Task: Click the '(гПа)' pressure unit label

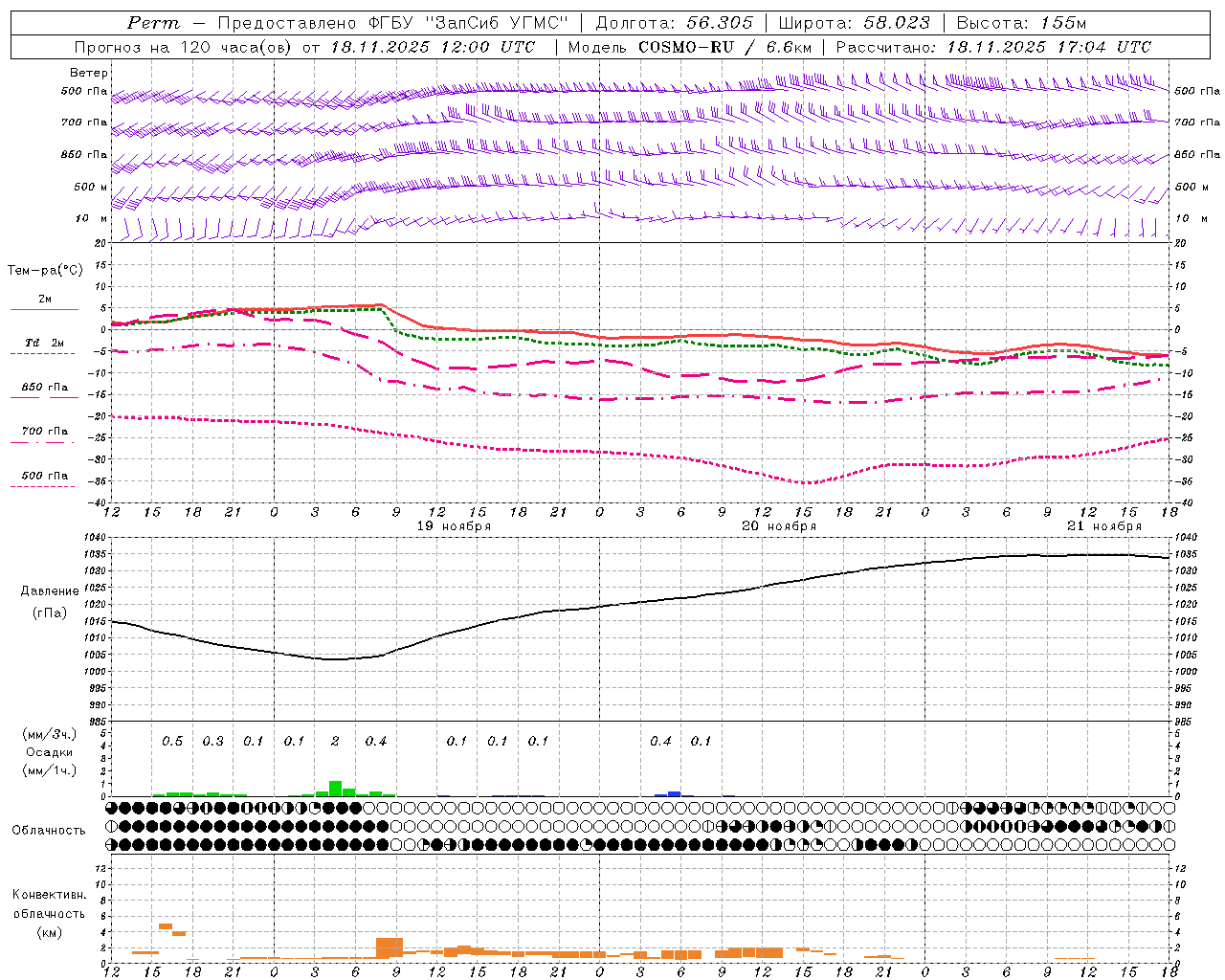Action: coord(48,613)
